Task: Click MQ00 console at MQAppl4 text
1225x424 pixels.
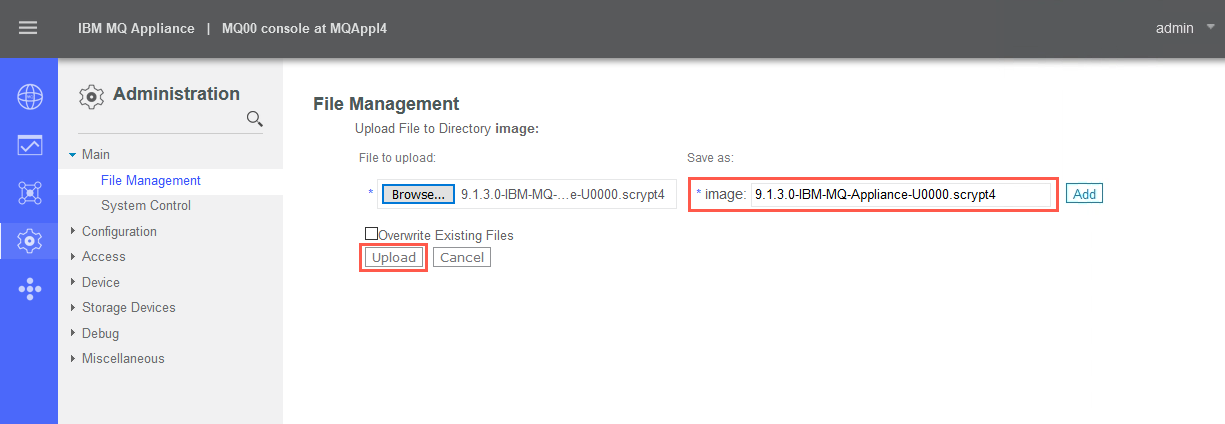Action: 304,28
